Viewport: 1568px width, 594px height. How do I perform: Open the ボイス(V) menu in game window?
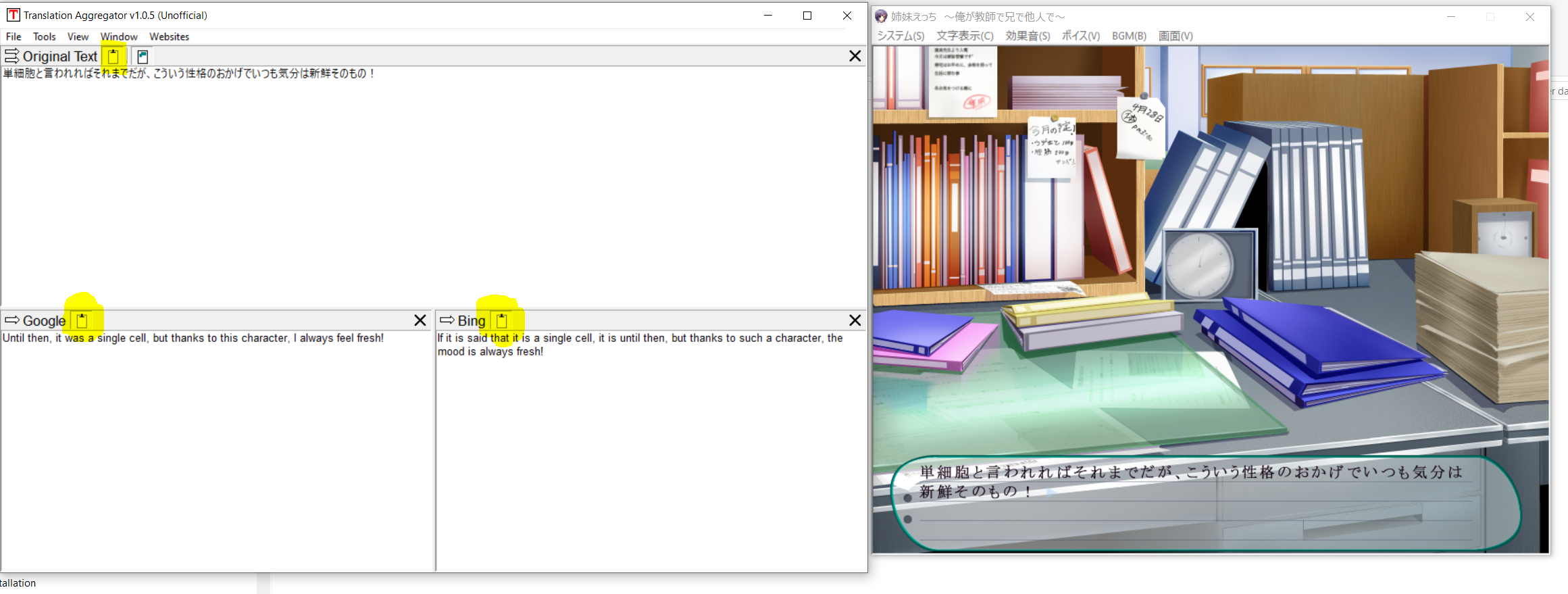(1081, 36)
